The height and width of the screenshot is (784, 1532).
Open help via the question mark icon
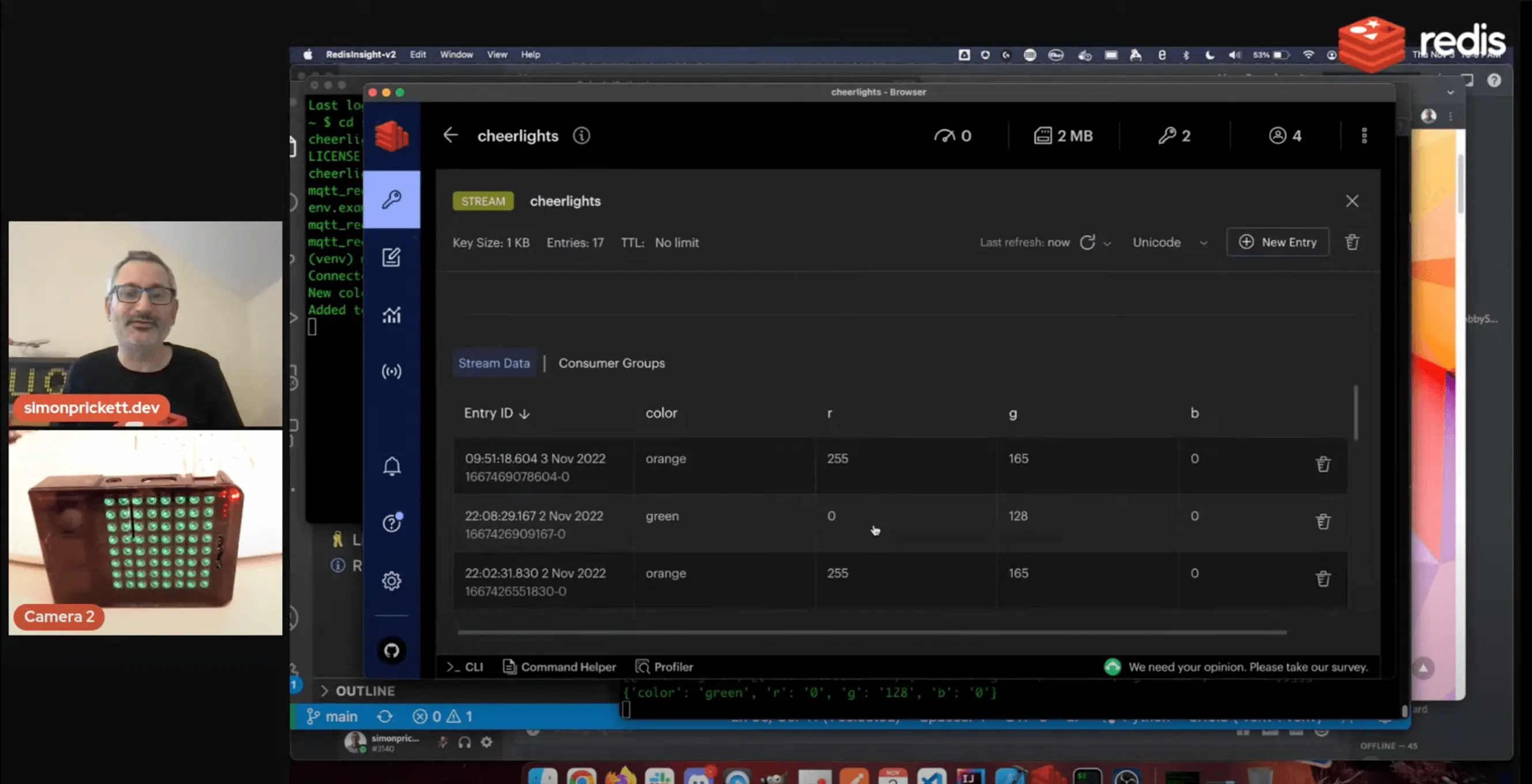tap(390, 523)
